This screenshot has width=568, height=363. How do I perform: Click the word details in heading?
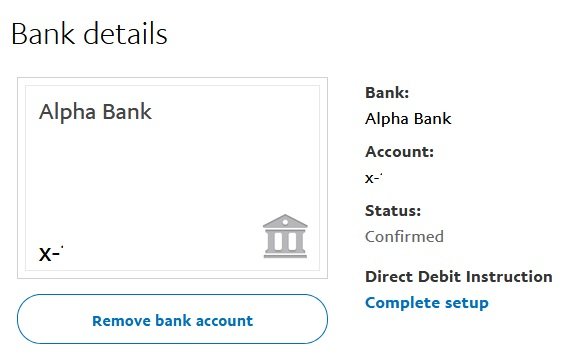pyautogui.click(x=125, y=34)
